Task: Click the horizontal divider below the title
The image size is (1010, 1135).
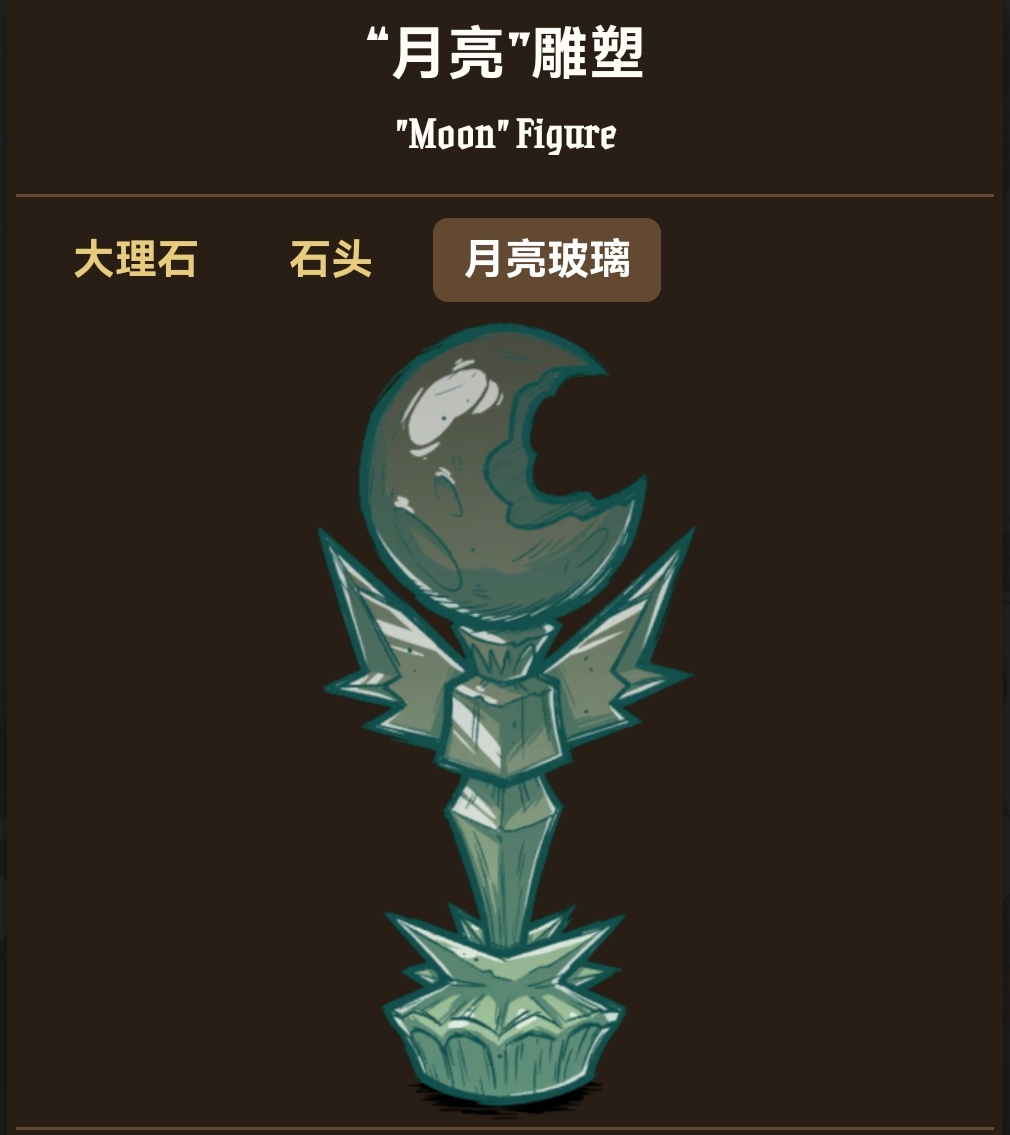Action: click(x=505, y=195)
